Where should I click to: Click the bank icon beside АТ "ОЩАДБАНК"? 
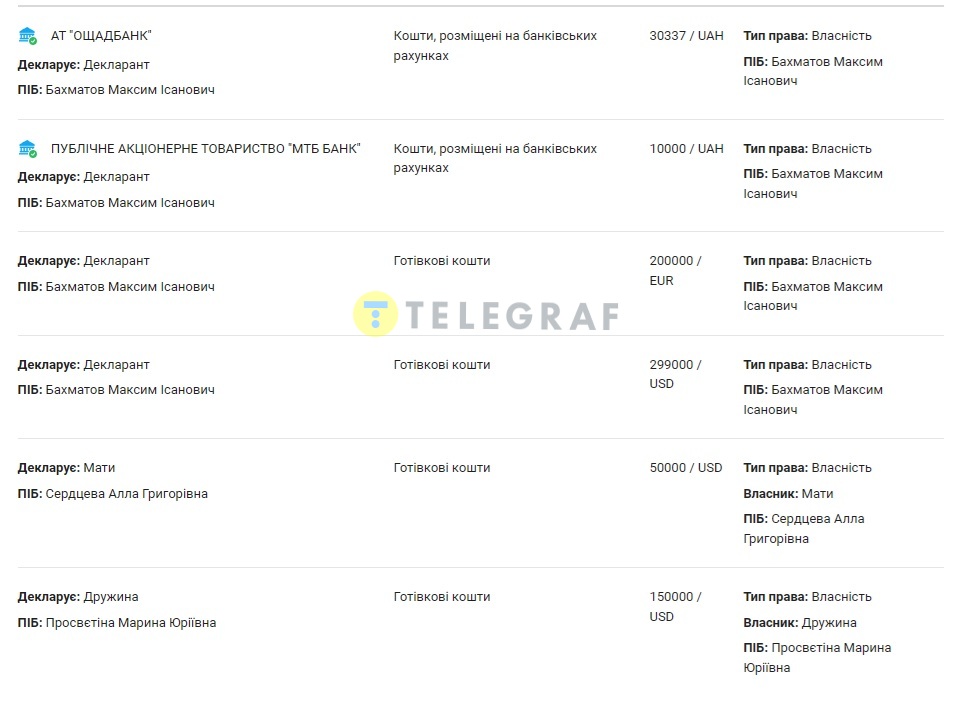[27, 36]
